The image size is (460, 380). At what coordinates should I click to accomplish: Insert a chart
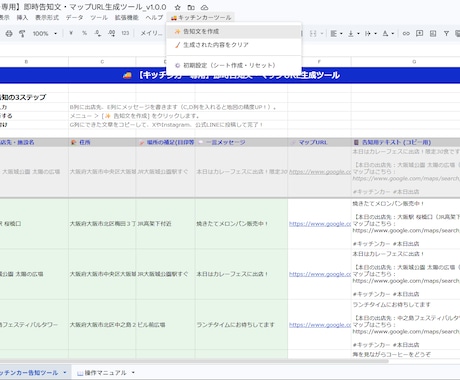click(433, 33)
